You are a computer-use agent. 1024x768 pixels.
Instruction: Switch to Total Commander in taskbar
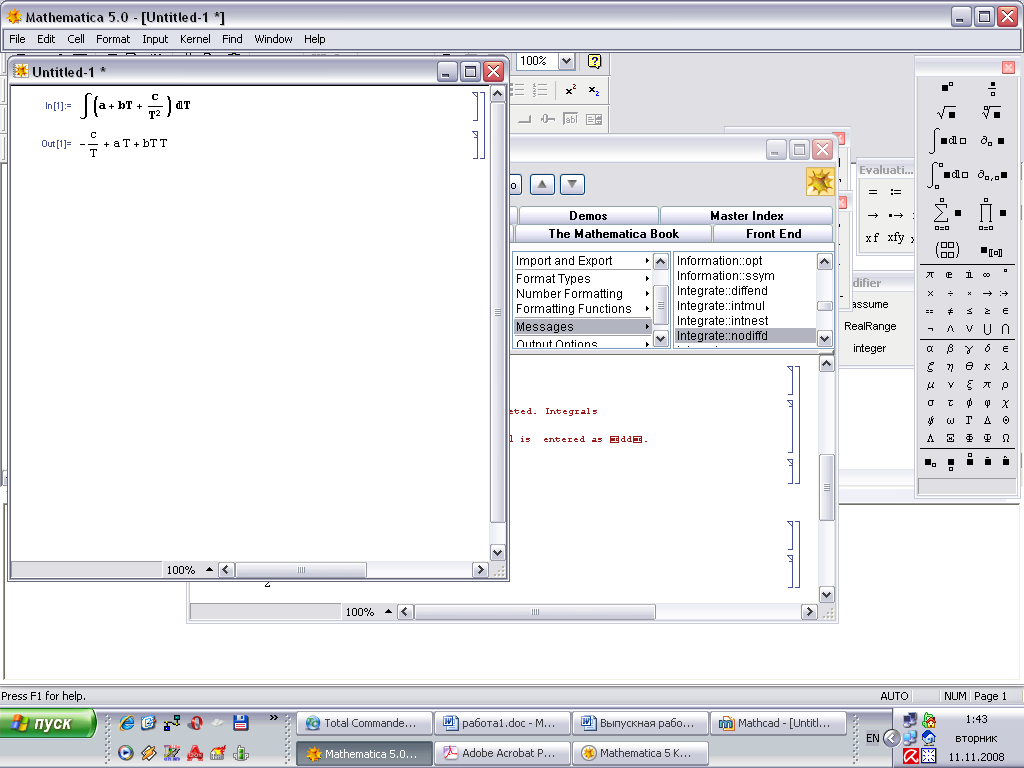(x=364, y=723)
